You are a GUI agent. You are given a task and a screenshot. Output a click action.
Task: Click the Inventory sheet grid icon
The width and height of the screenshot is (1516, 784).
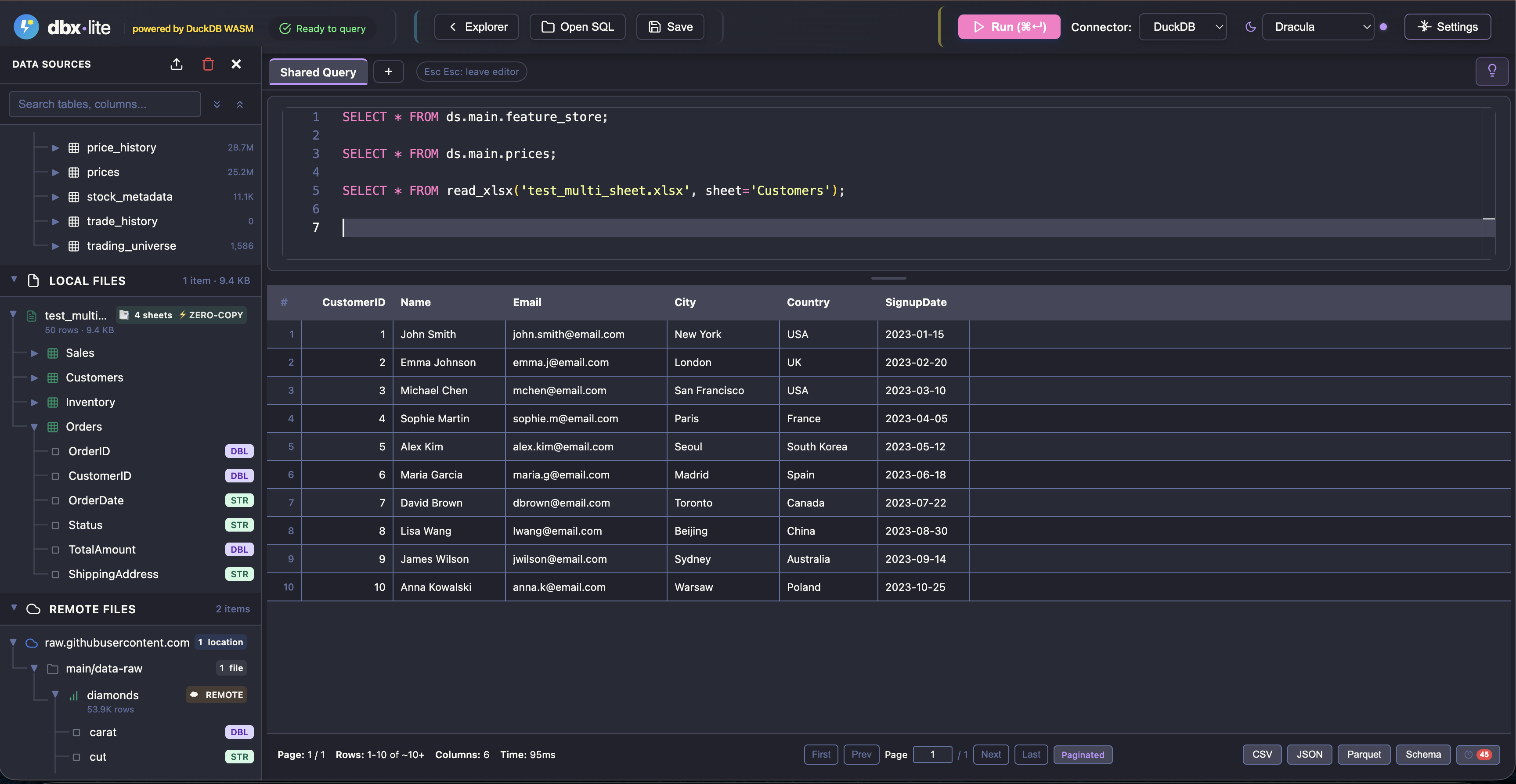pyautogui.click(x=52, y=403)
